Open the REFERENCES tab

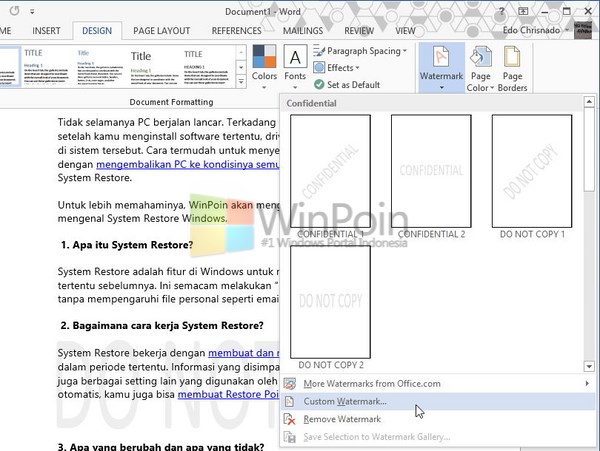click(236, 31)
